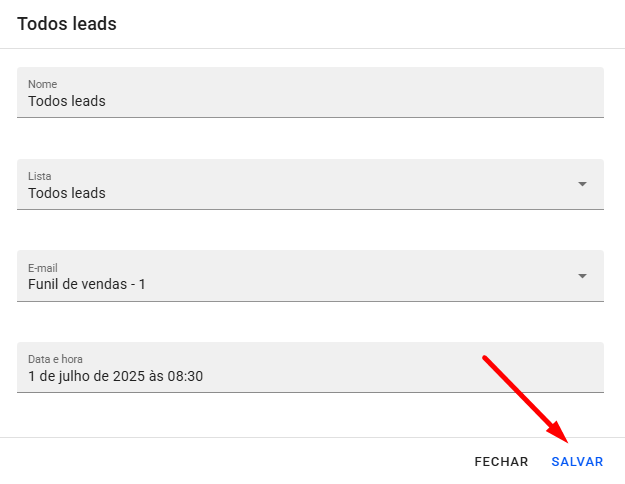Click the 'Nome' field label

(x=42, y=84)
